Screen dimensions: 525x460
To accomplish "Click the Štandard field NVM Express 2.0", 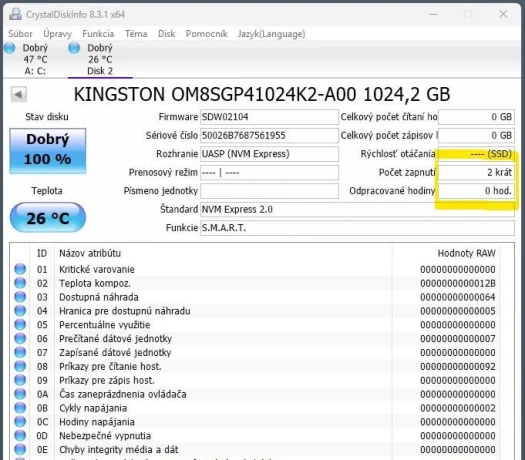I will point(357,210).
